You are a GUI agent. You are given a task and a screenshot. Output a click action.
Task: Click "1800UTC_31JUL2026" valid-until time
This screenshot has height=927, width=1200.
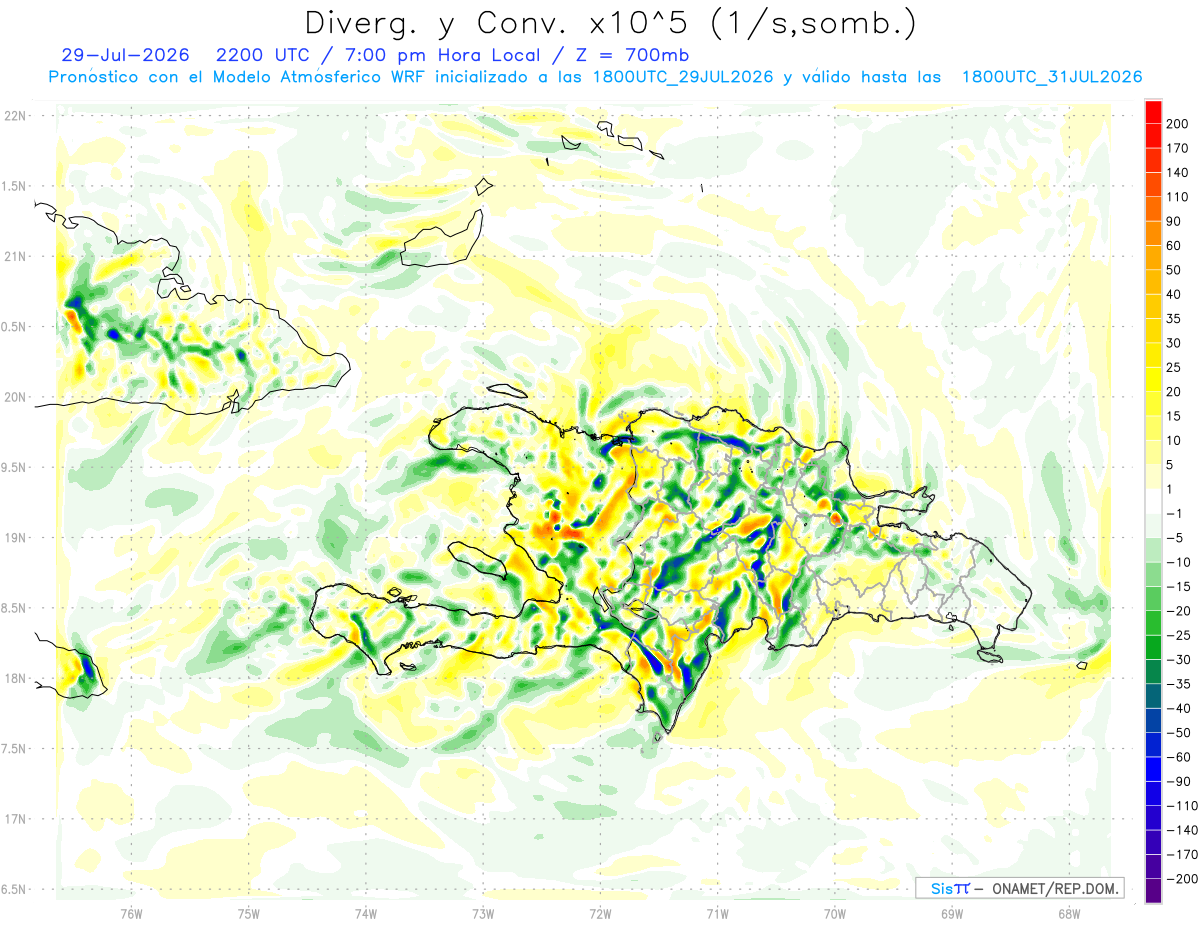pyautogui.click(x=1052, y=77)
